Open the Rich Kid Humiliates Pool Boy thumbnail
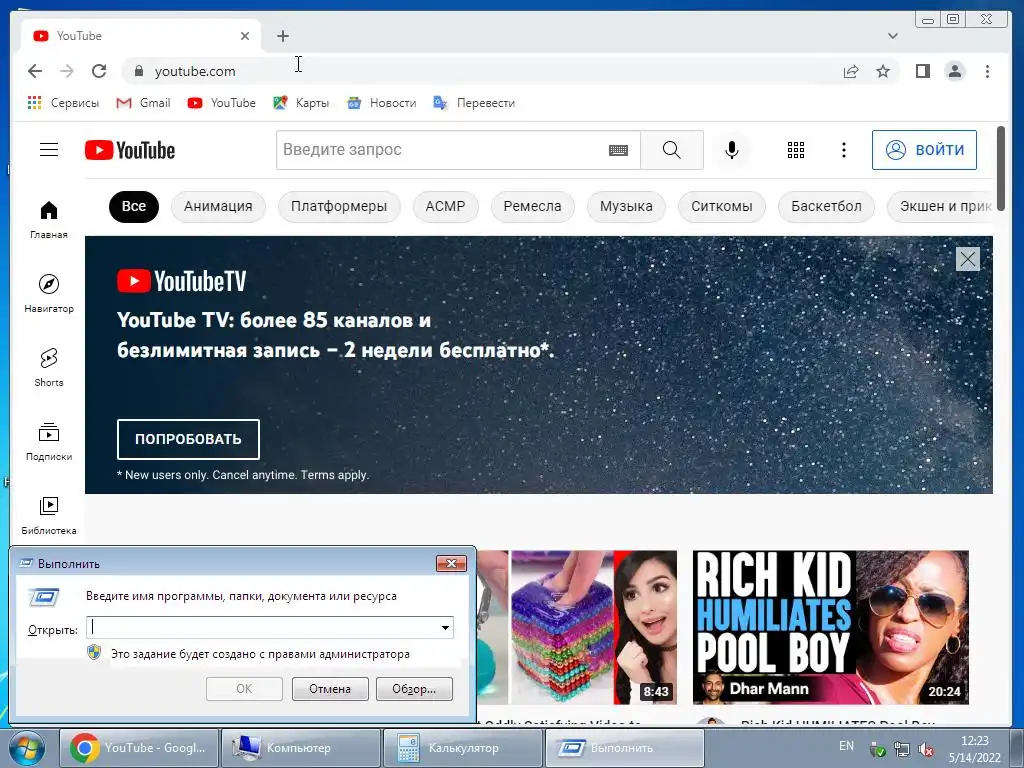1024x768 pixels. point(831,628)
